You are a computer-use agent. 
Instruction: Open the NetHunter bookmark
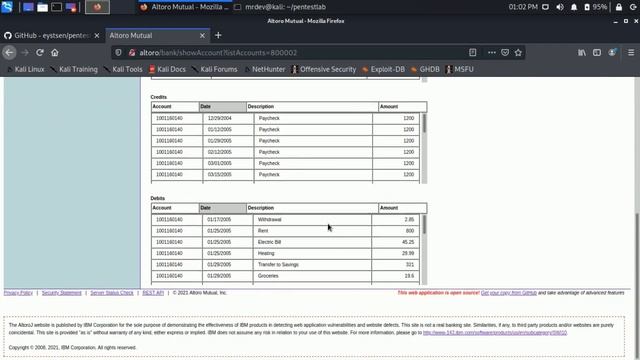click(x=264, y=69)
